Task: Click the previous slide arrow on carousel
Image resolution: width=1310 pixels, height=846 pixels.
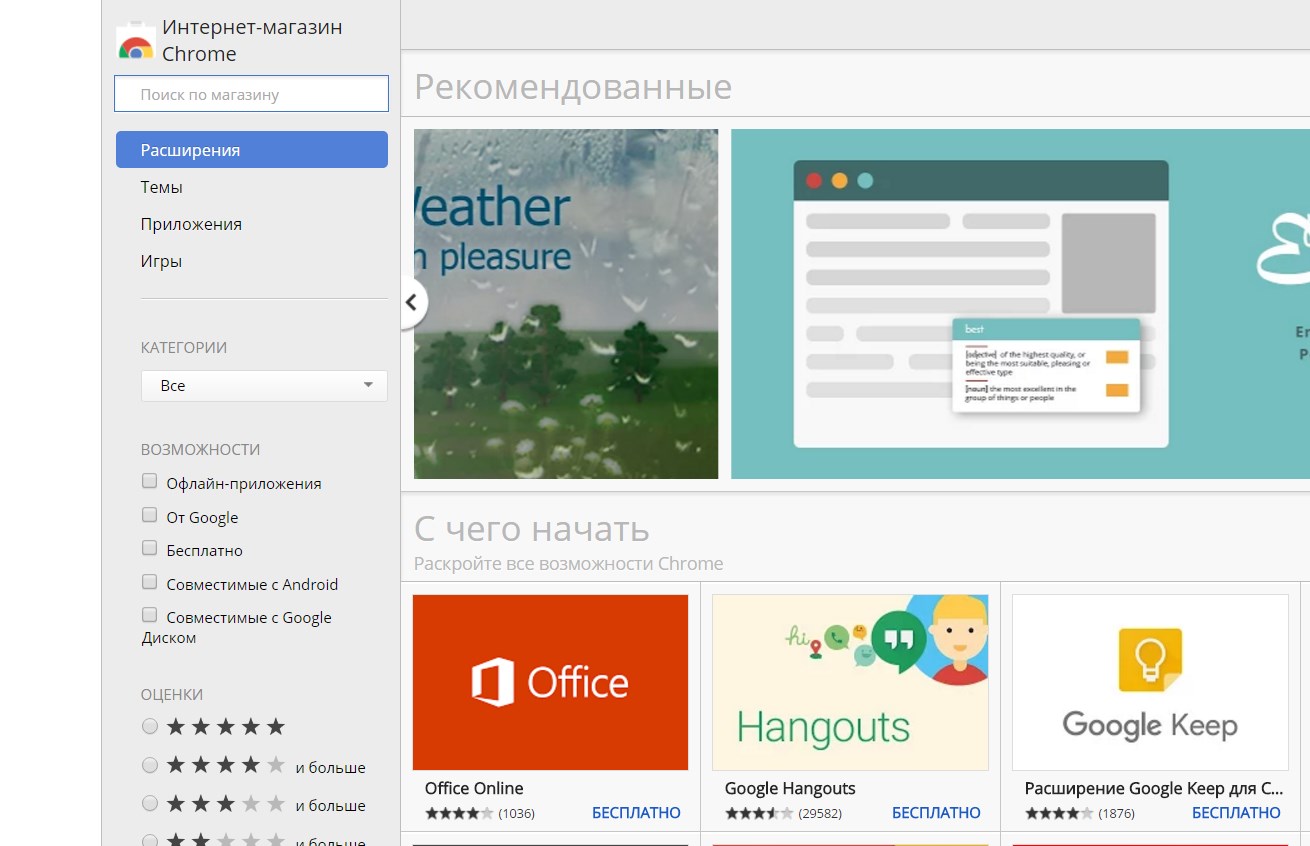Action: 412,302
